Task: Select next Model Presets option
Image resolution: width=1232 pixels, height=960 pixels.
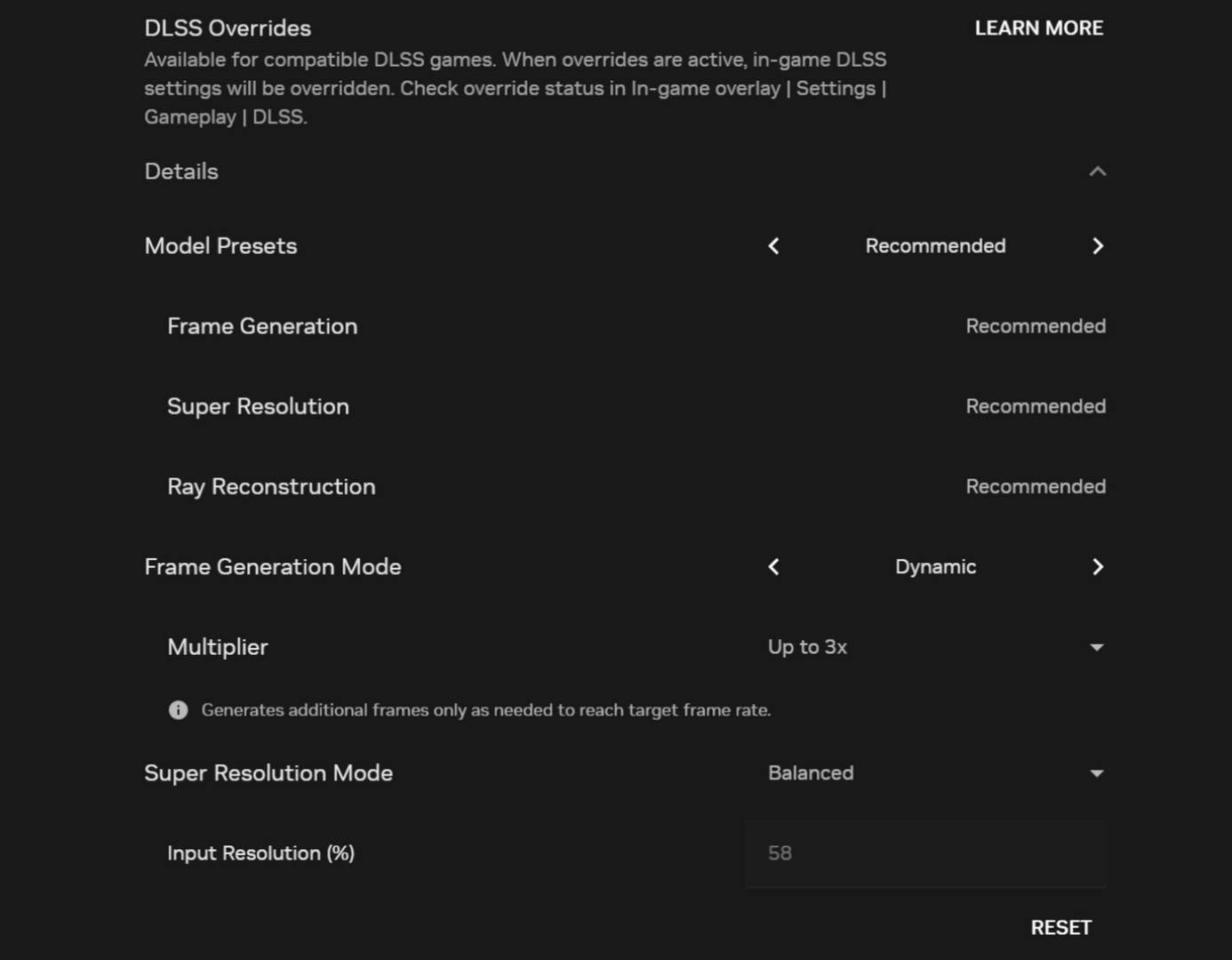Action: pos(1098,246)
